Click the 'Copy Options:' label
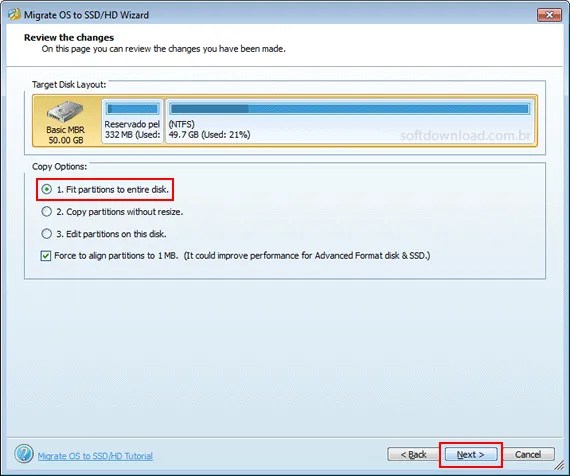 point(60,167)
